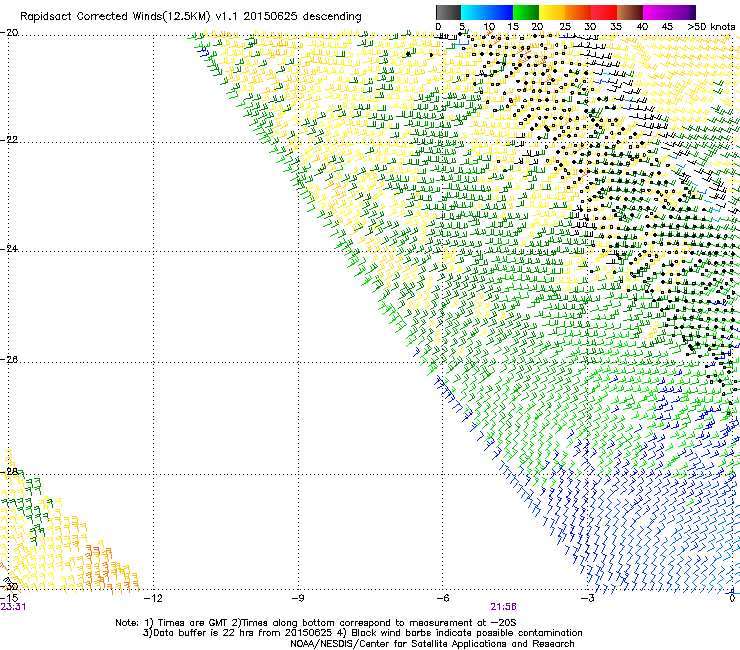Click the 'Data buffer is 22 hrs' note
740x650 pixels.
pyautogui.click(x=362, y=633)
